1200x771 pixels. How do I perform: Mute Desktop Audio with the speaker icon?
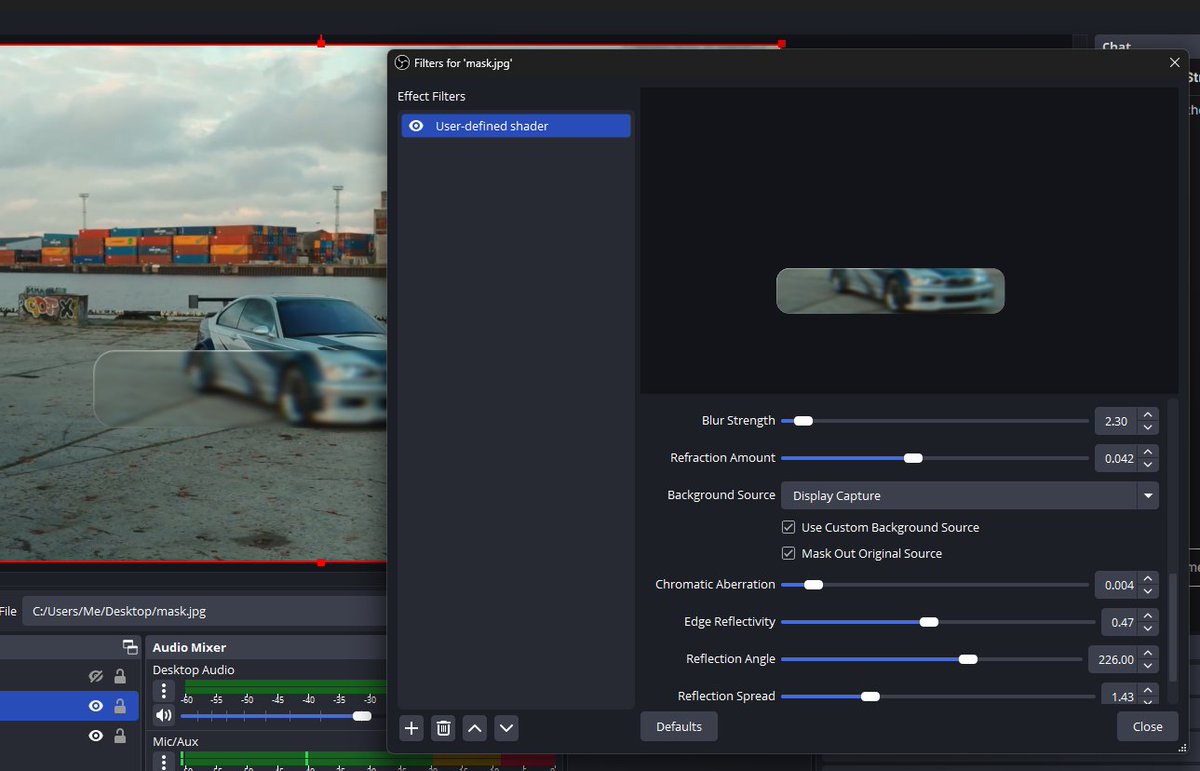click(163, 715)
